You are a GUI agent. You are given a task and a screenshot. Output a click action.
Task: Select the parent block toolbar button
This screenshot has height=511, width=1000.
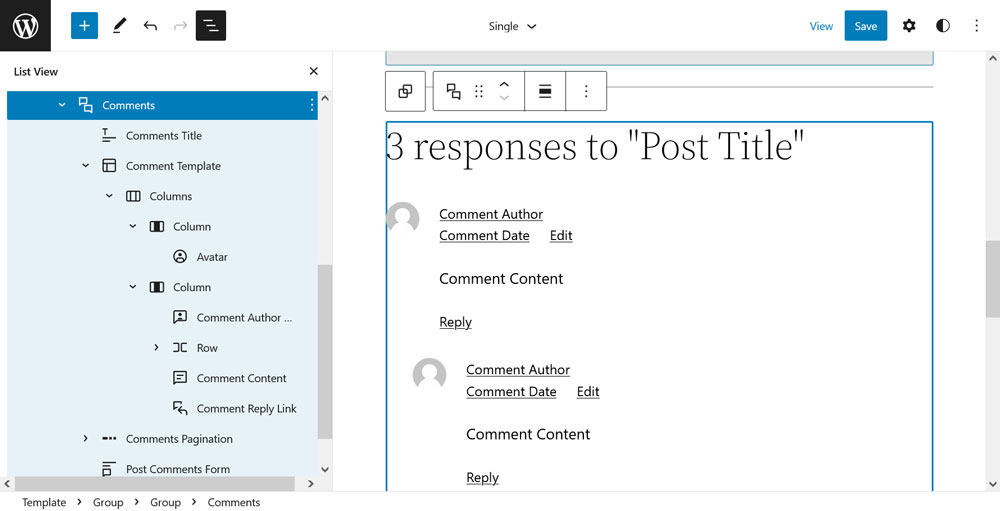click(405, 91)
